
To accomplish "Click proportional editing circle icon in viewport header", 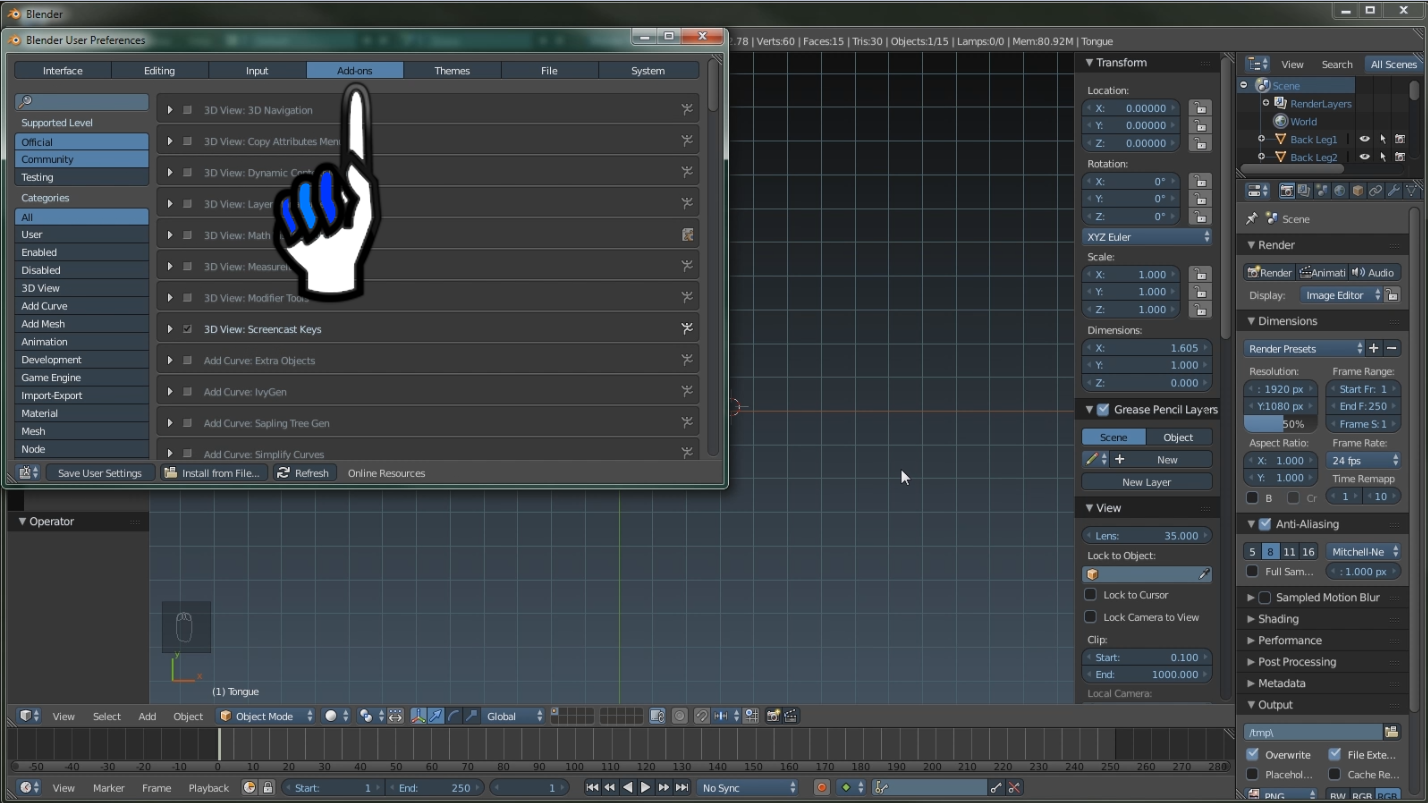I will click(679, 716).
